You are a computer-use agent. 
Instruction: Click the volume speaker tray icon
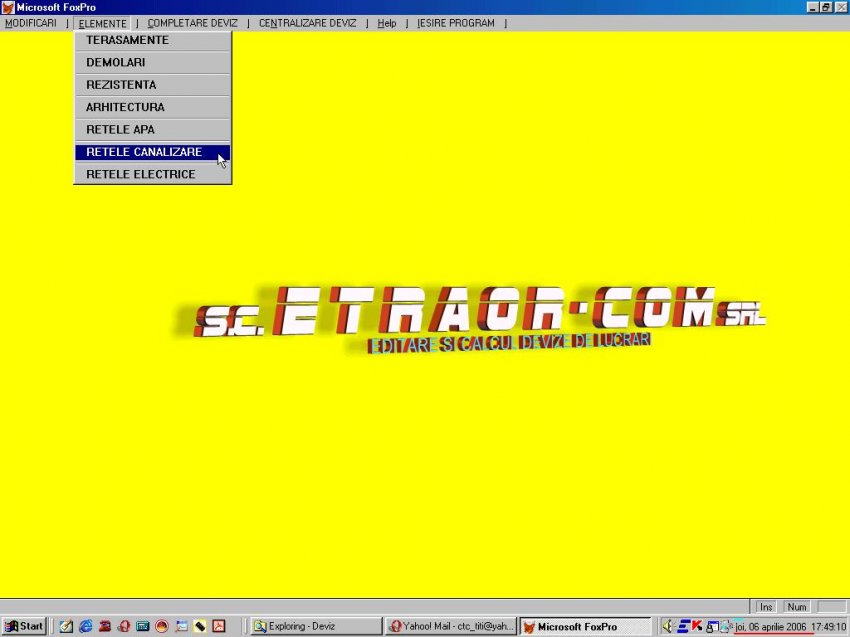click(x=668, y=626)
